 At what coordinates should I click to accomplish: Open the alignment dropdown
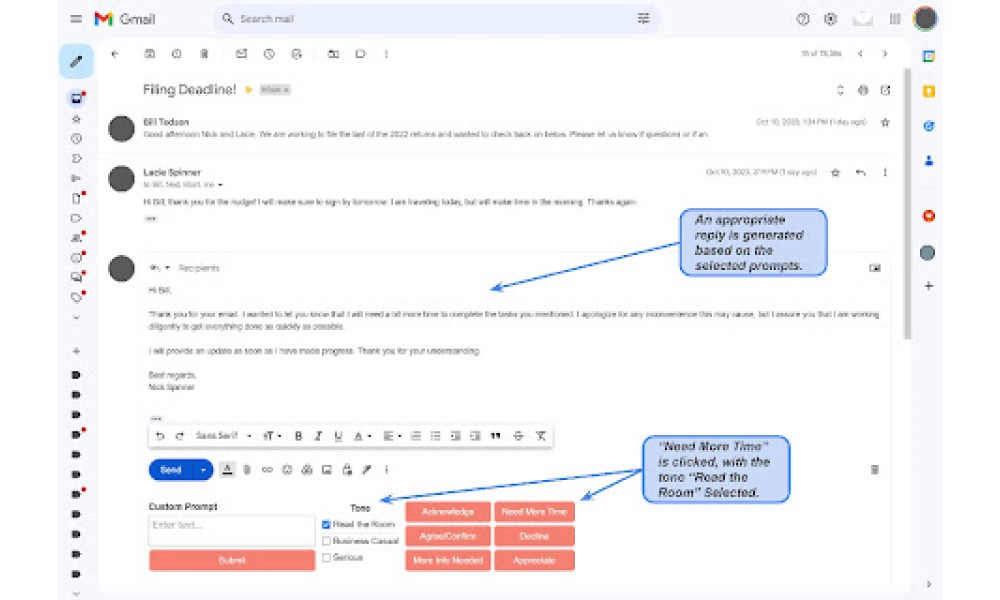(x=392, y=436)
